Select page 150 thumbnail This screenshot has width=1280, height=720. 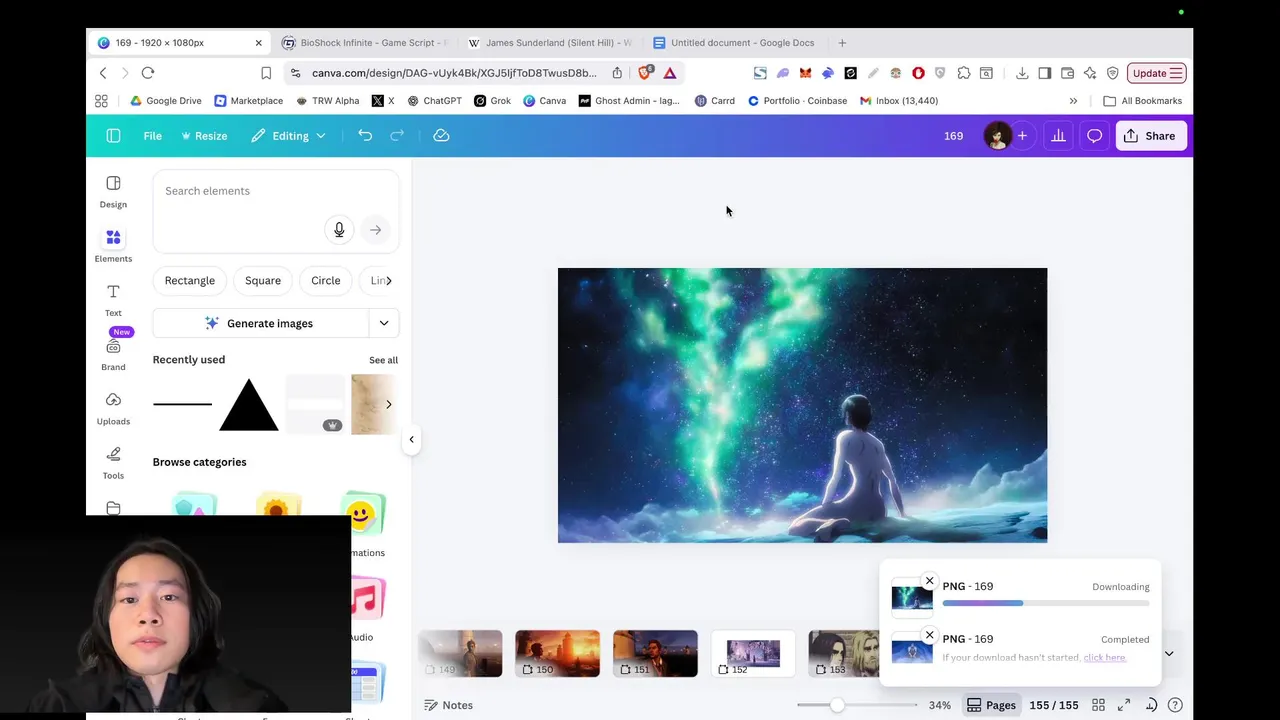point(557,654)
